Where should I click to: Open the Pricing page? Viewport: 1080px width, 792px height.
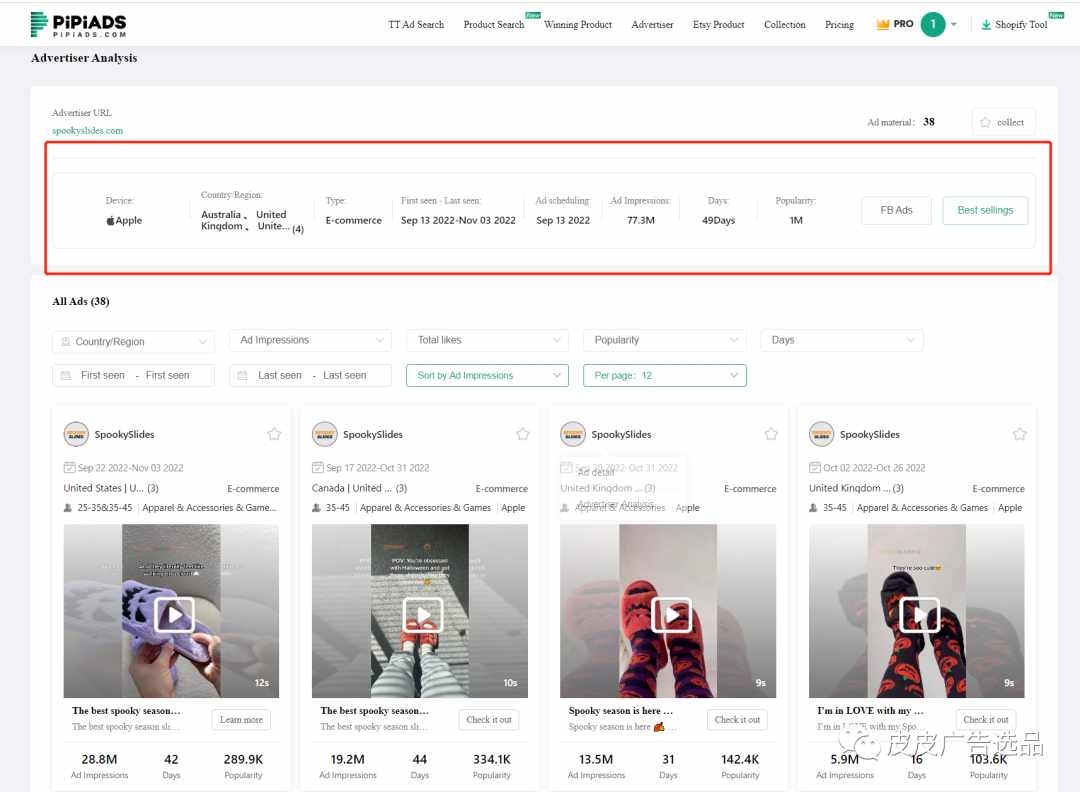coord(839,25)
